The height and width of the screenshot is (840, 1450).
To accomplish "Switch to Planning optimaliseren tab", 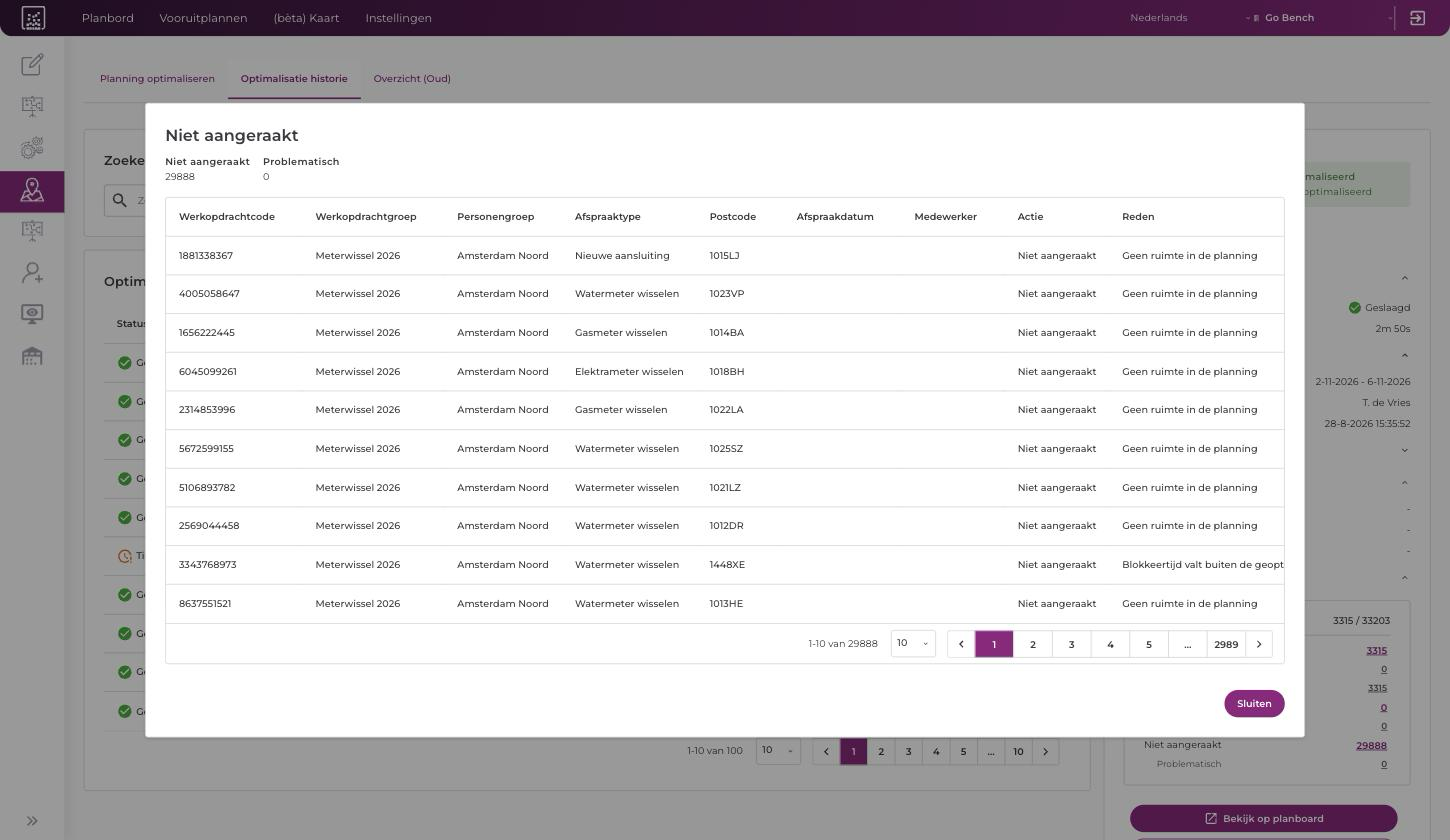I will click(x=157, y=79).
